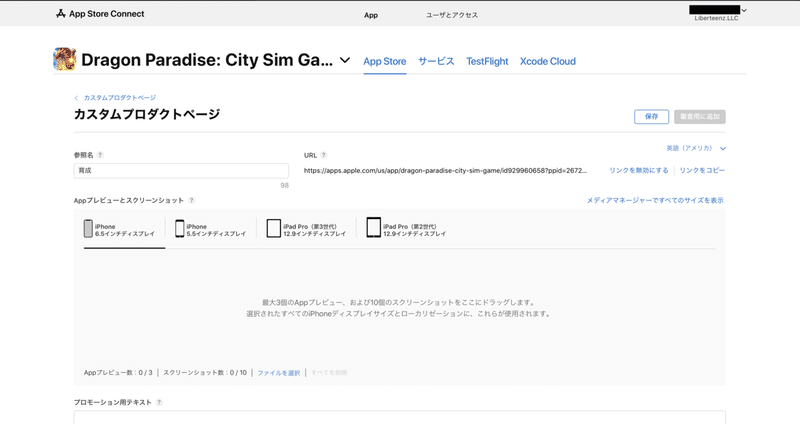Click the screenshot drop zone area
Viewport: 800px width, 424px height.
(x=399, y=308)
